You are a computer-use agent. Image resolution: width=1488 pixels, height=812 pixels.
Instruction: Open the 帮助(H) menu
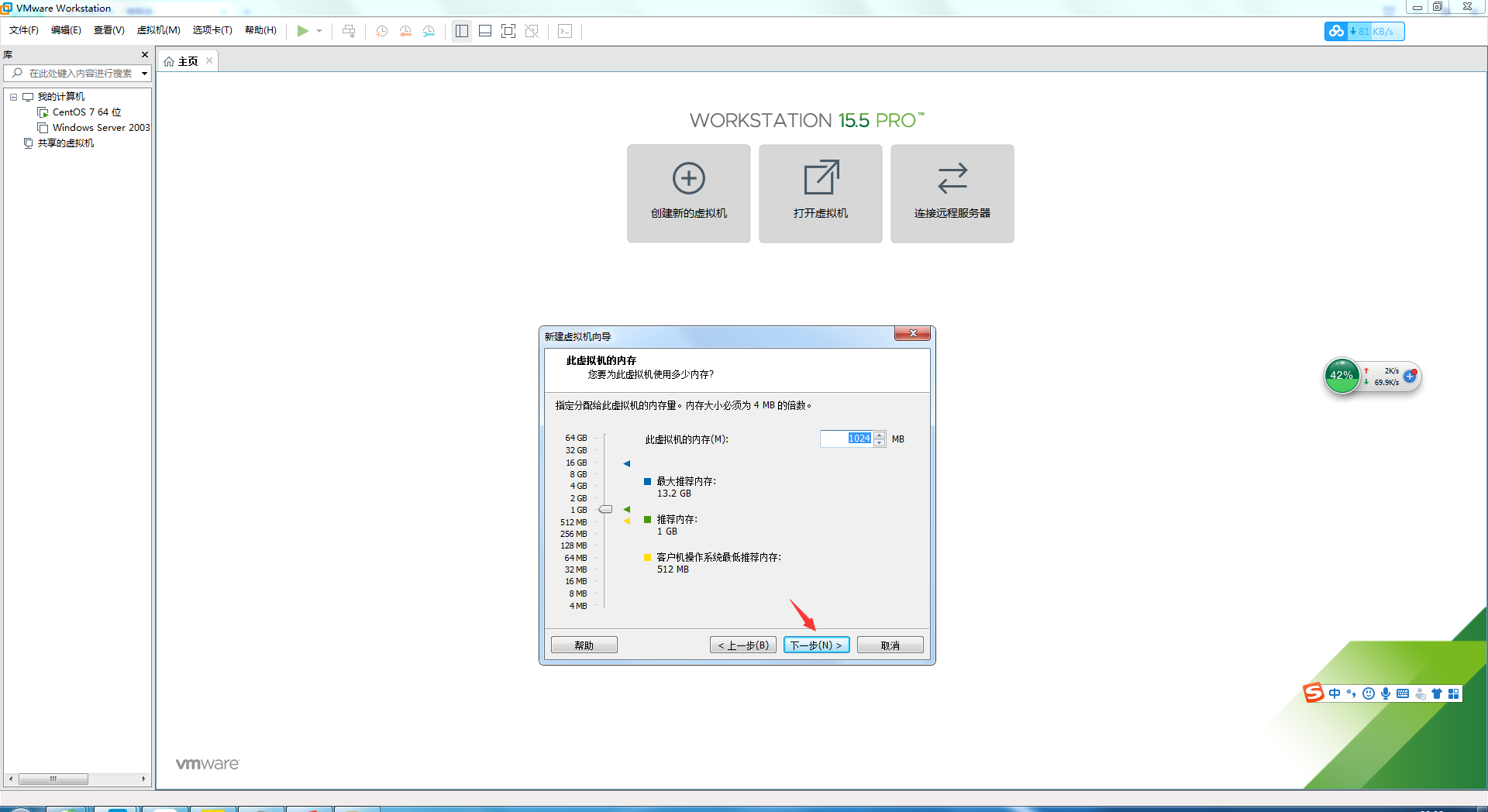coord(260,30)
